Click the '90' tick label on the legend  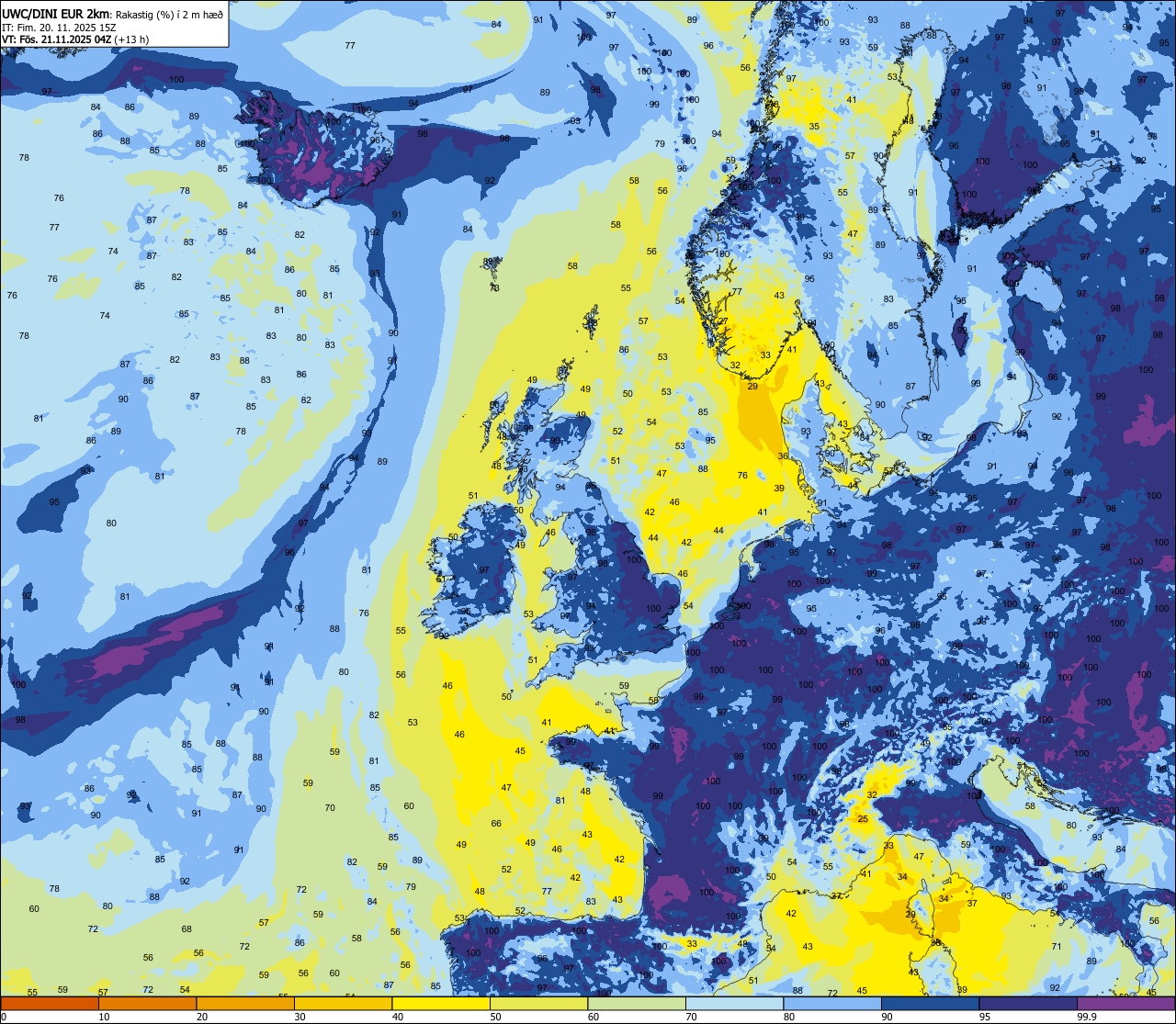(x=887, y=1017)
